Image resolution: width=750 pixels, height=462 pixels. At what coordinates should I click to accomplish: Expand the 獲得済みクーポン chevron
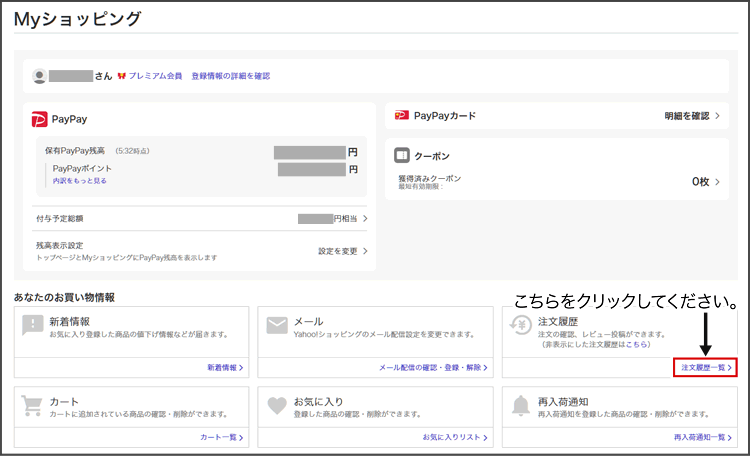(x=717, y=182)
